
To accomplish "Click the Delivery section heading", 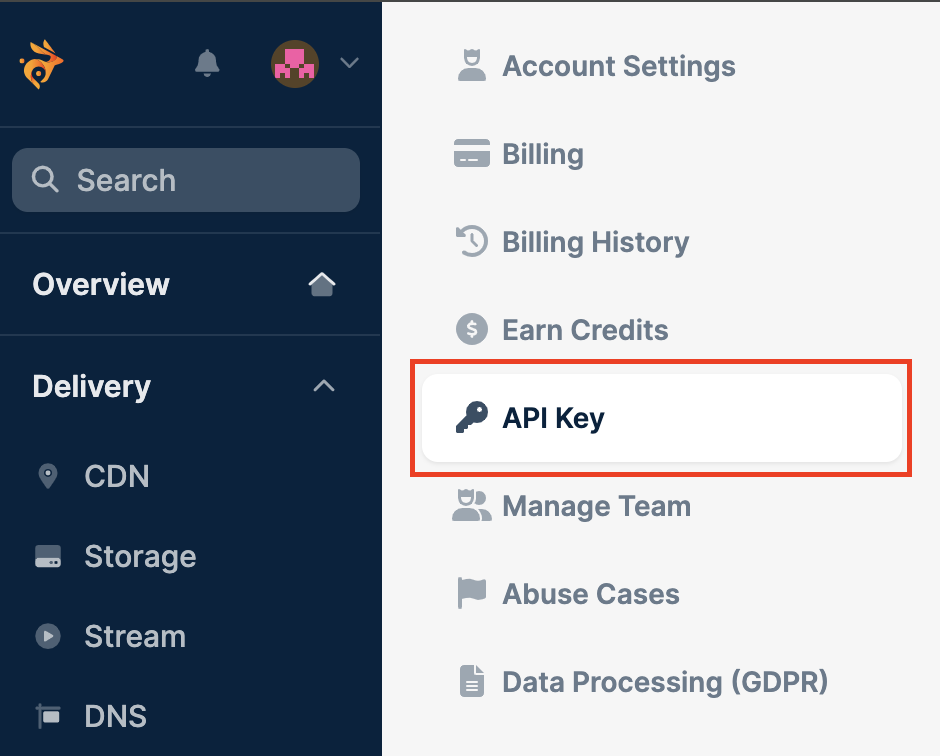I will coord(92,387).
